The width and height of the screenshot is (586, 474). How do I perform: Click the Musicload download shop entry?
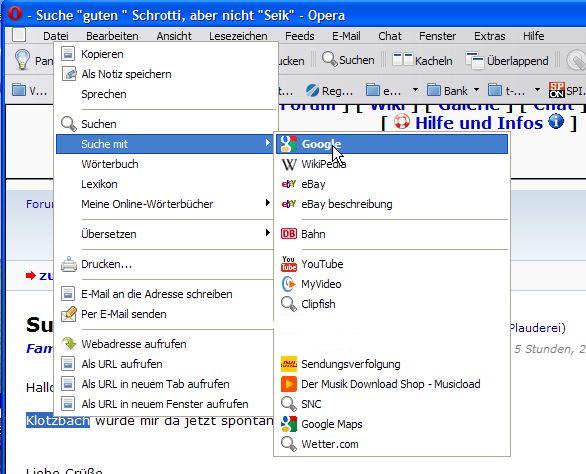(392, 384)
